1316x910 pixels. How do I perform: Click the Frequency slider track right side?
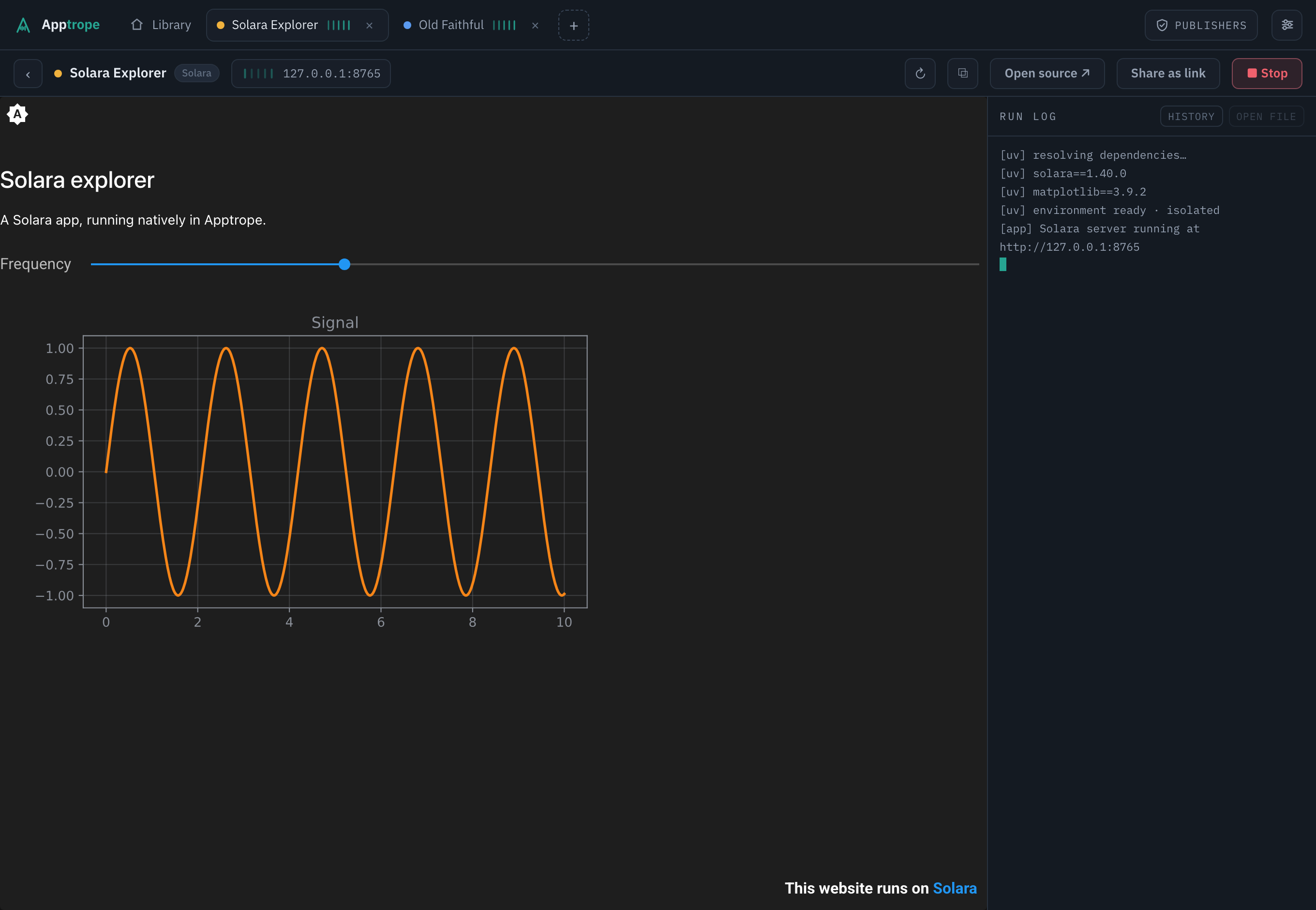tap(665, 264)
